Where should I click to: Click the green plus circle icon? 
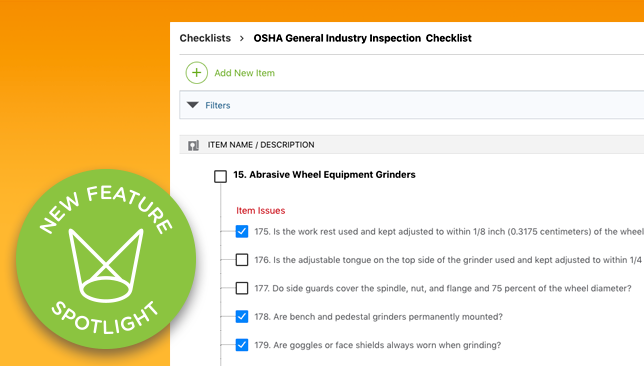[196, 73]
